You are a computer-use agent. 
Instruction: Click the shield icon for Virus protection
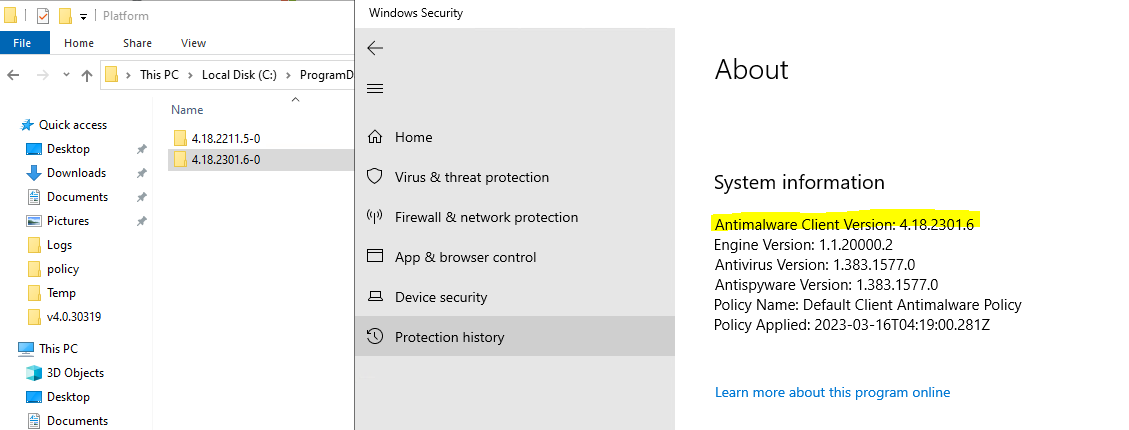click(x=374, y=176)
